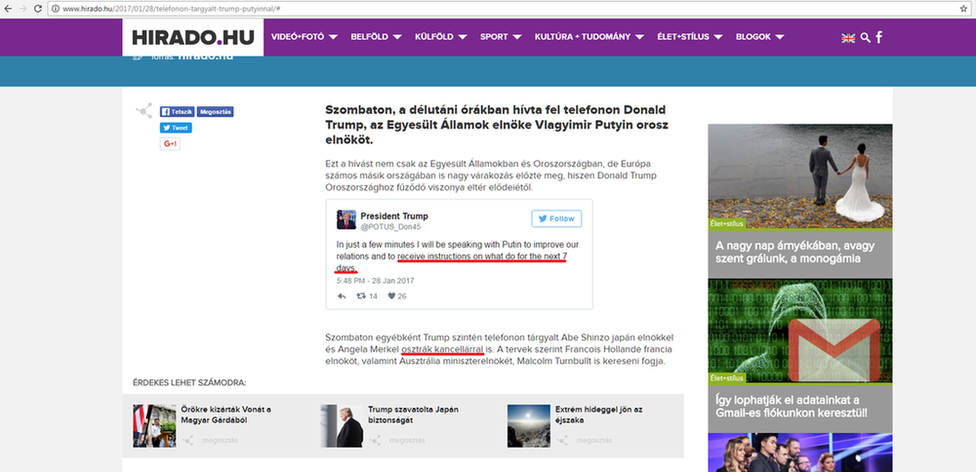Open thumbnail of Extrém hideggel article

click(528, 426)
